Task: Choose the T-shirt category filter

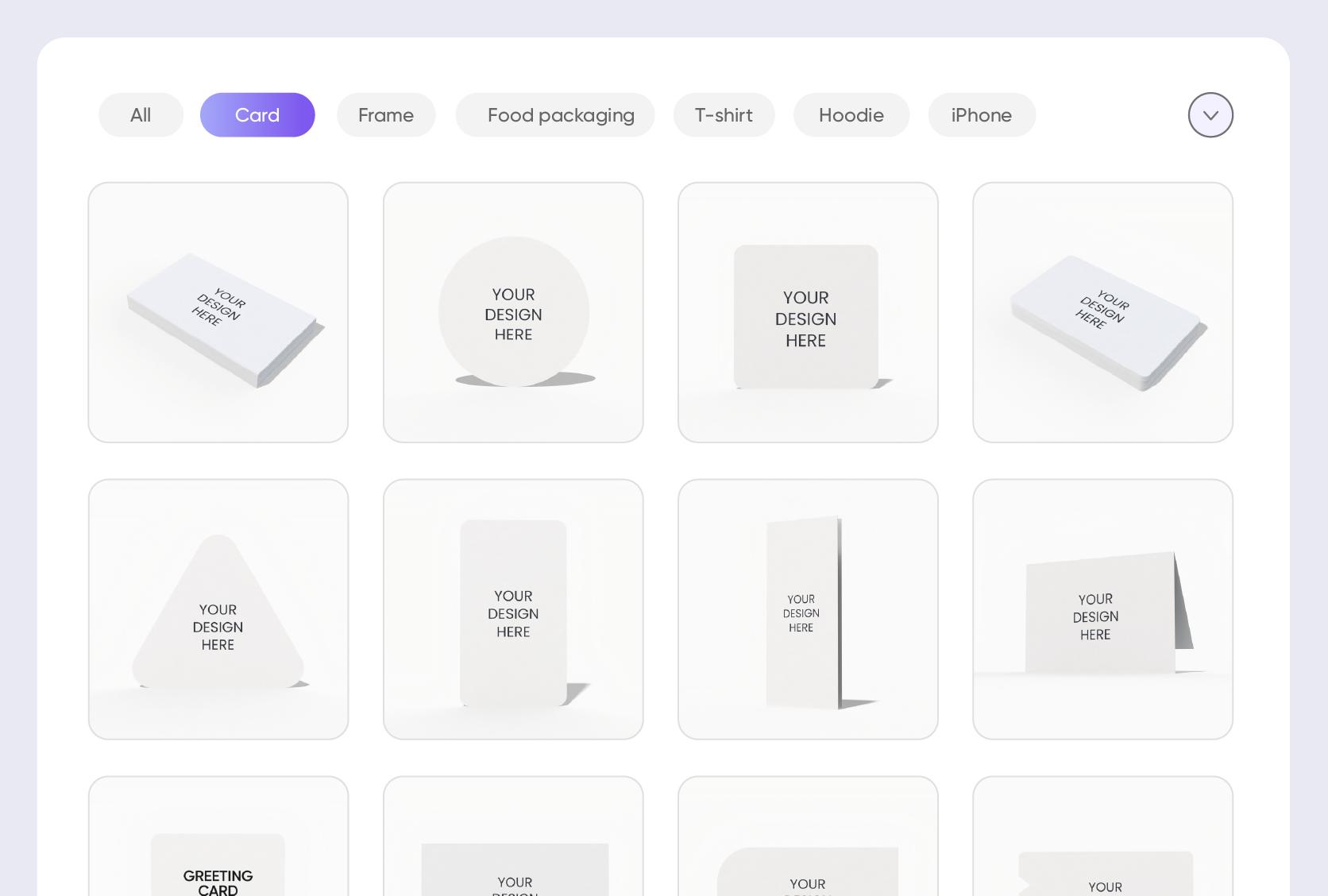Action: point(724,115)
